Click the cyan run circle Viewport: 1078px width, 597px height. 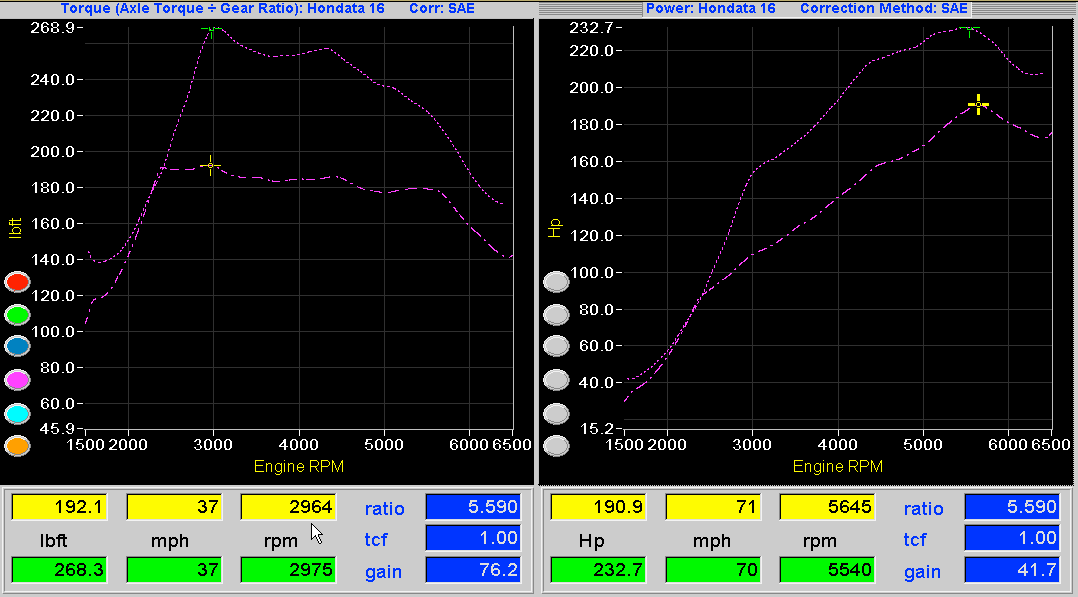18,413
